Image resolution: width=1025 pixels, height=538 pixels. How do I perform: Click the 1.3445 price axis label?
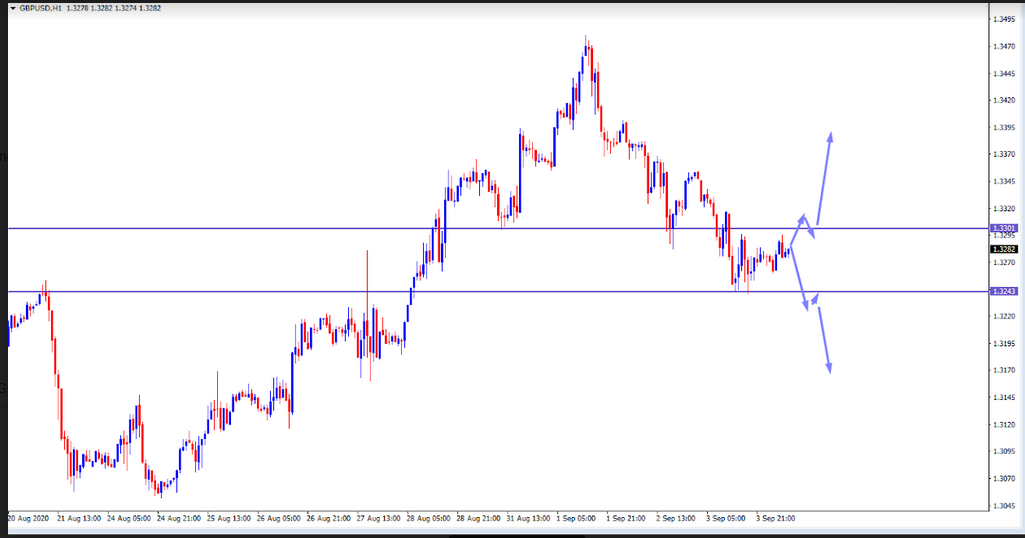[x=1004, y=73]
